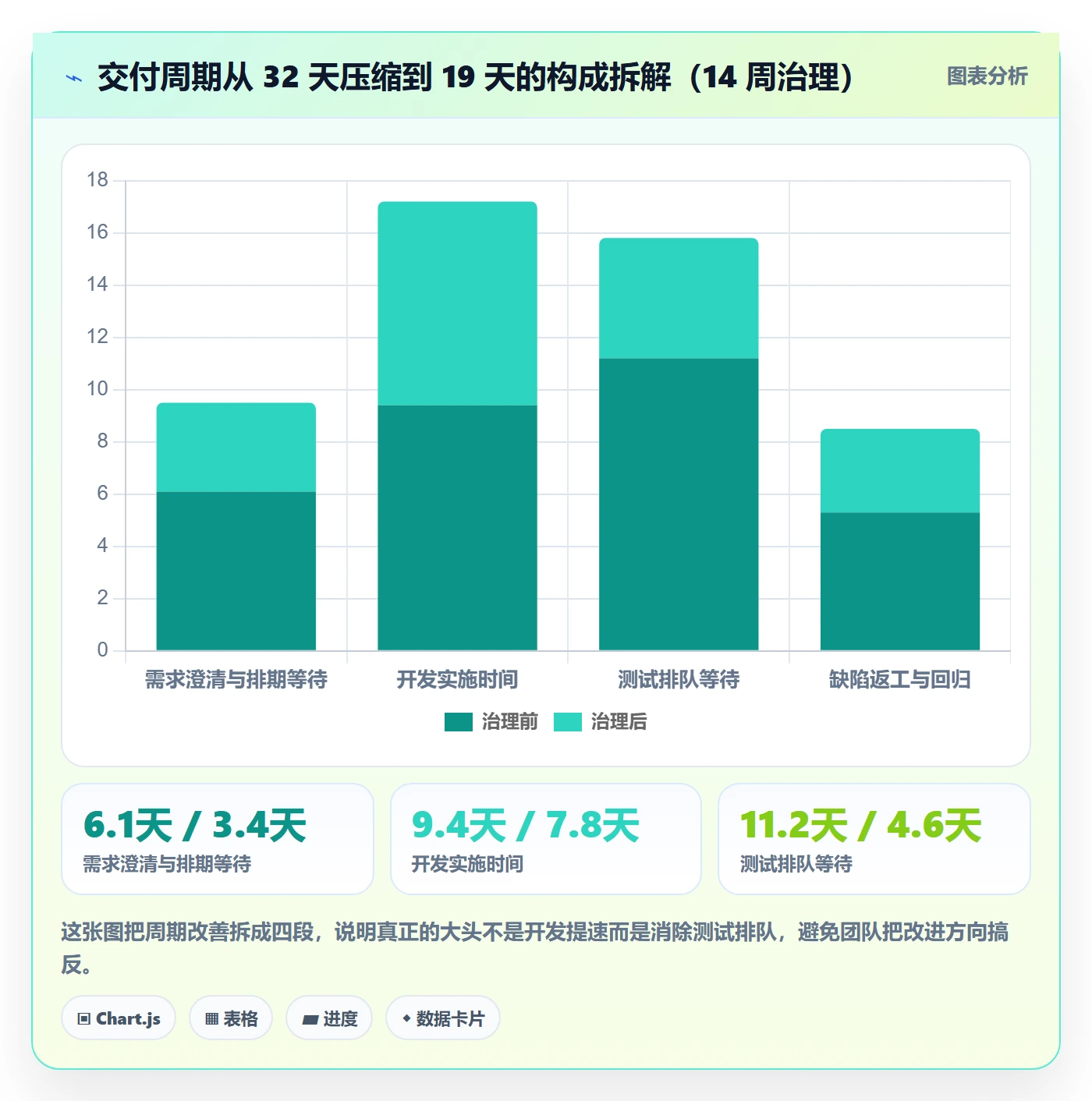Click the y-axis tick label 10
Viewport: 1092px width, 1101px height.
tap(97, 389)
